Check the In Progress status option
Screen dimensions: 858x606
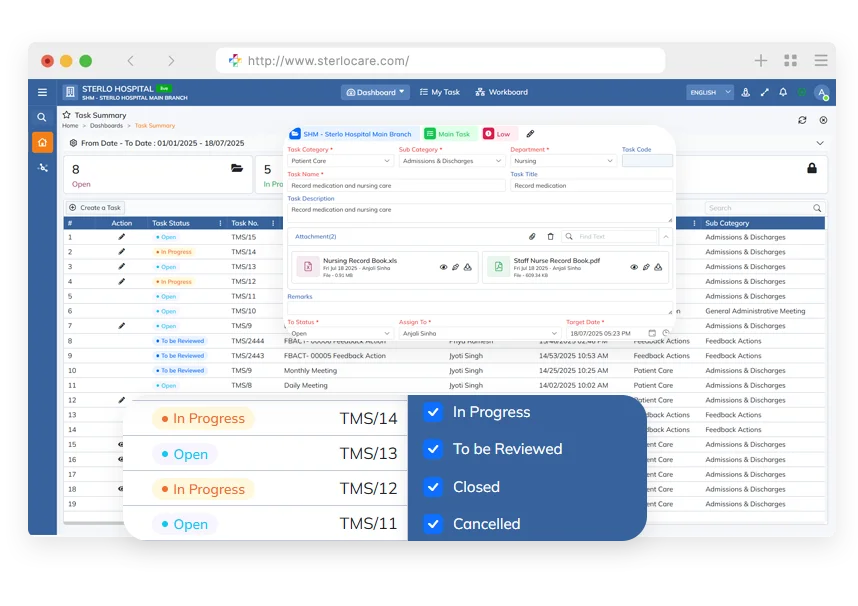434,412
